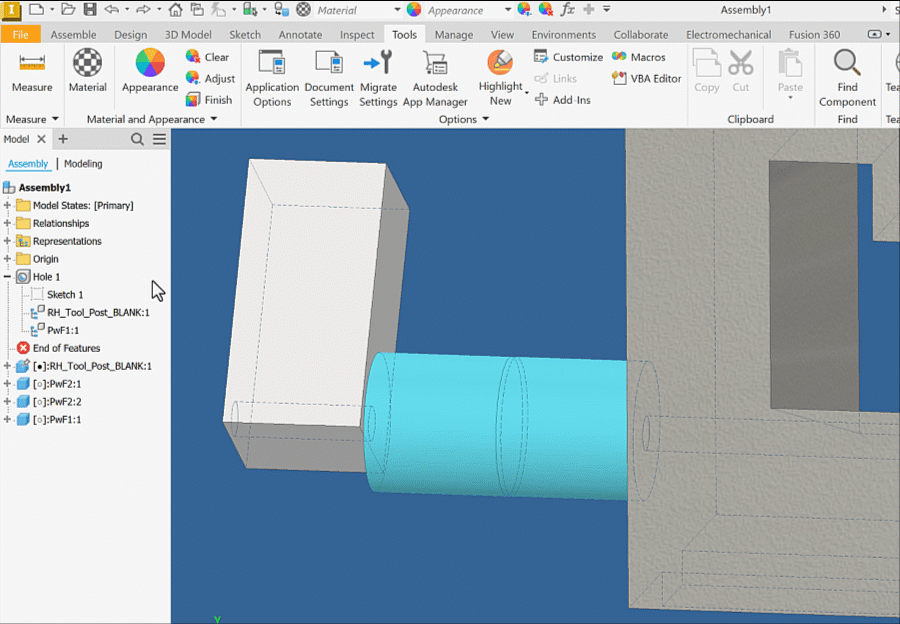Select the Modeling browser view tab
This screenshot has width=900, height=624.
83,164
